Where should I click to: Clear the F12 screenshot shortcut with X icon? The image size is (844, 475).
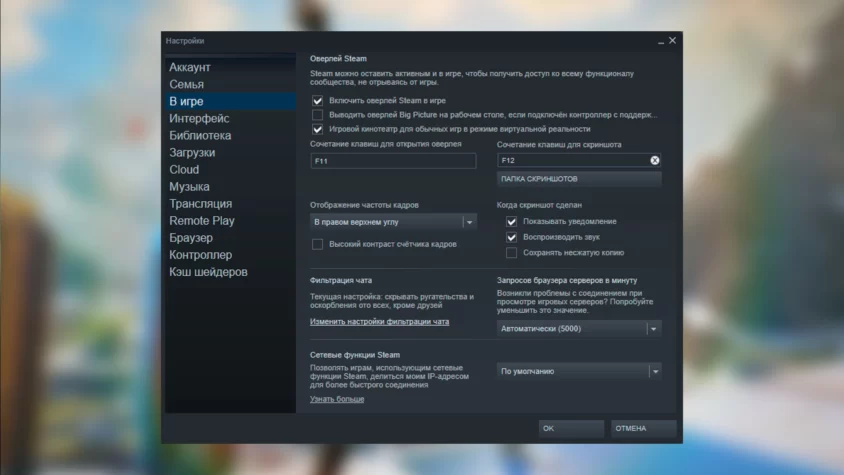(x=655, y=160)
